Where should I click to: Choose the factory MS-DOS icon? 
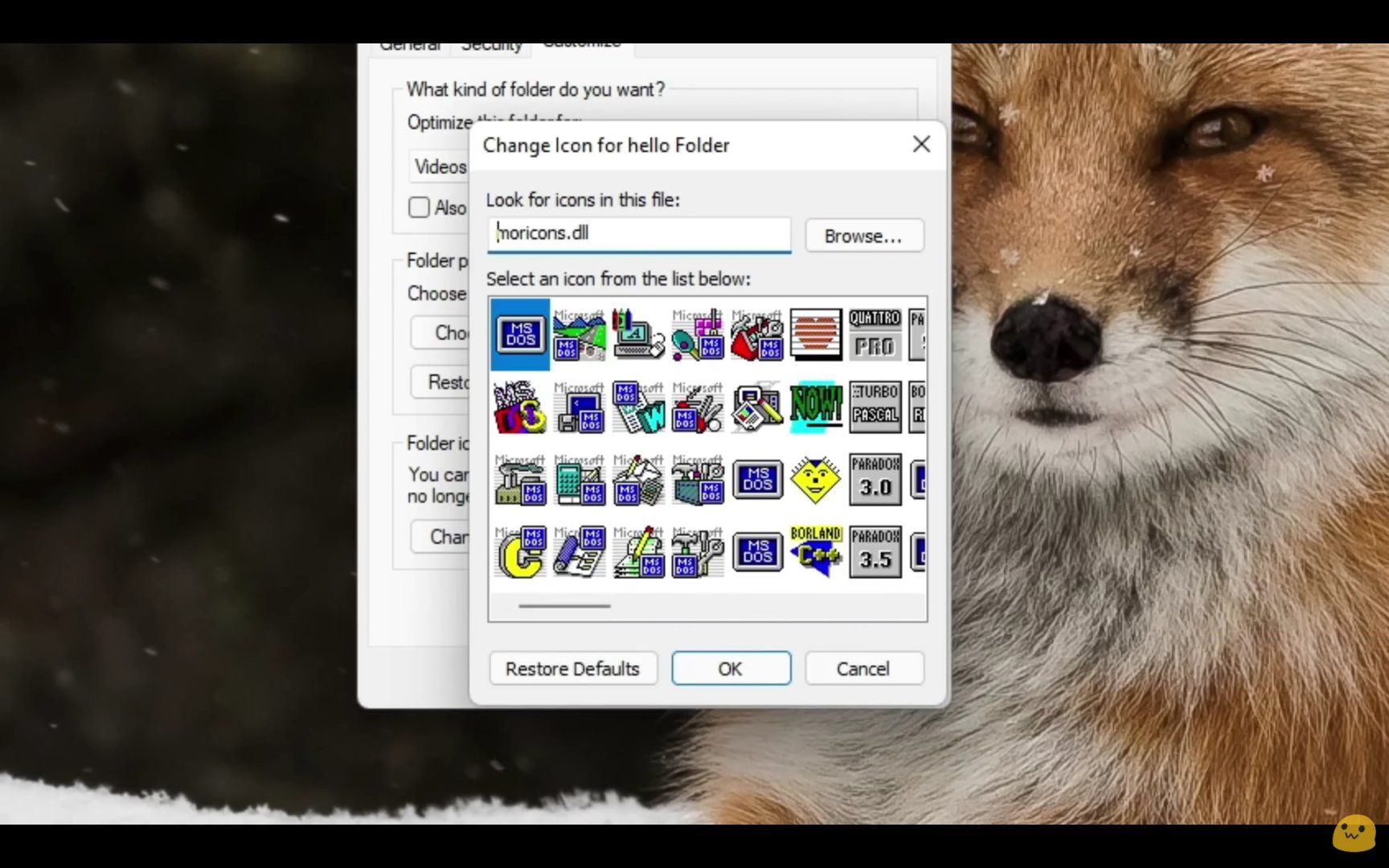(x=520, y=480)
